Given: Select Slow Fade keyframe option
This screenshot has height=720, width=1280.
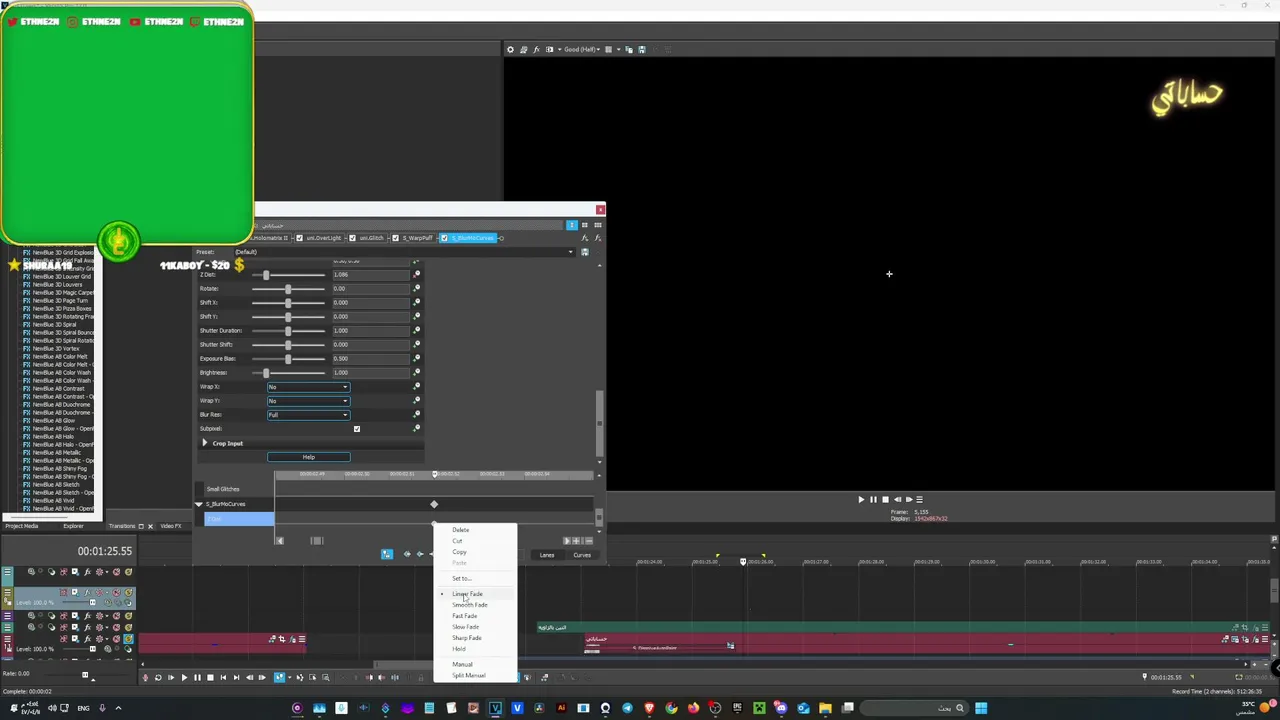Looking at the screenshot, I should (465, 627).
